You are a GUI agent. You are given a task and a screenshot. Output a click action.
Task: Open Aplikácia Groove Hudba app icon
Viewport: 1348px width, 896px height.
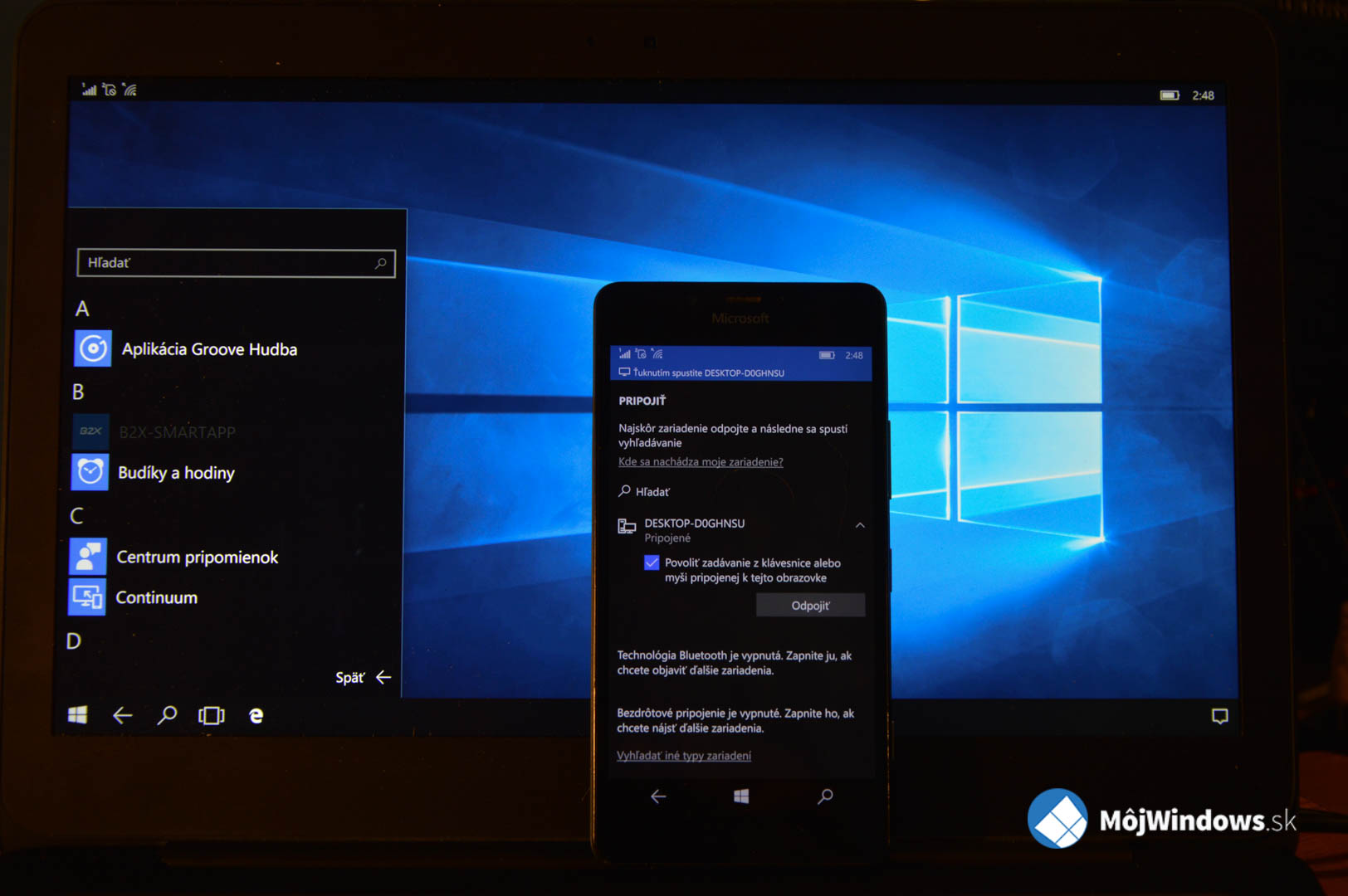(x=93, y=348)
